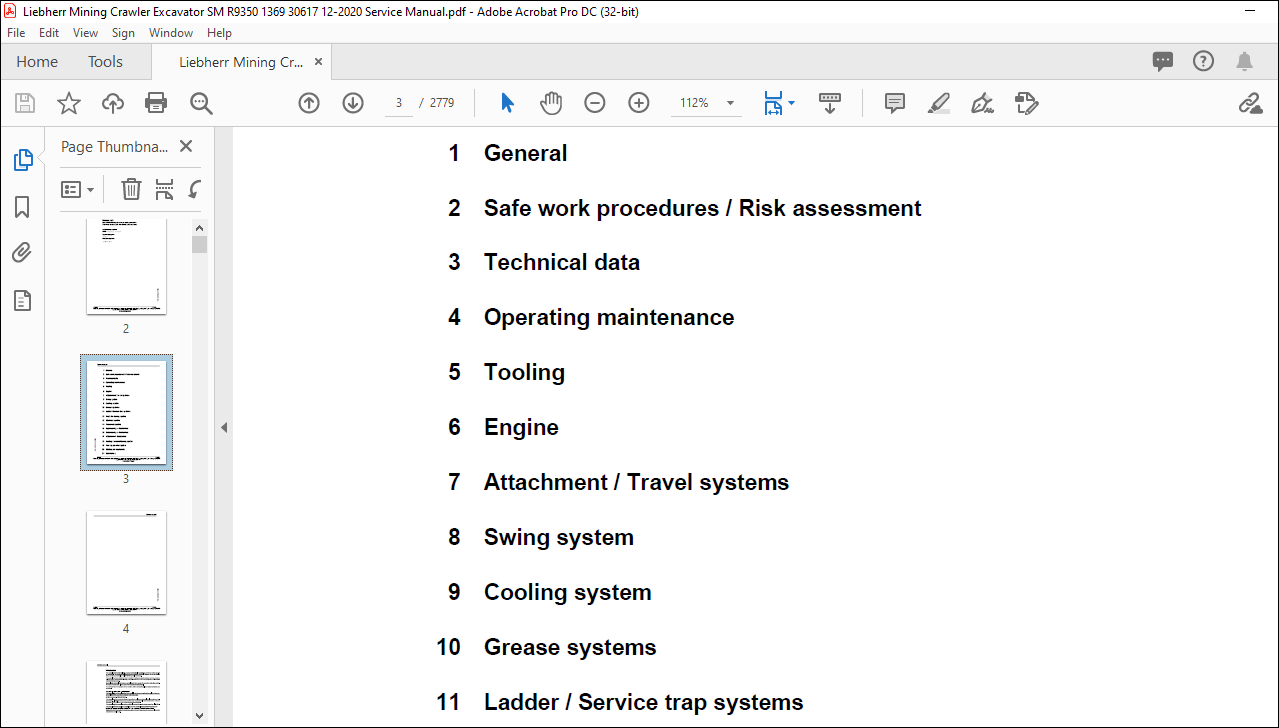This screenshot has width=1279, height=728.
Task: Close the Page Thumbnails panel
Action: click(186, 146)
